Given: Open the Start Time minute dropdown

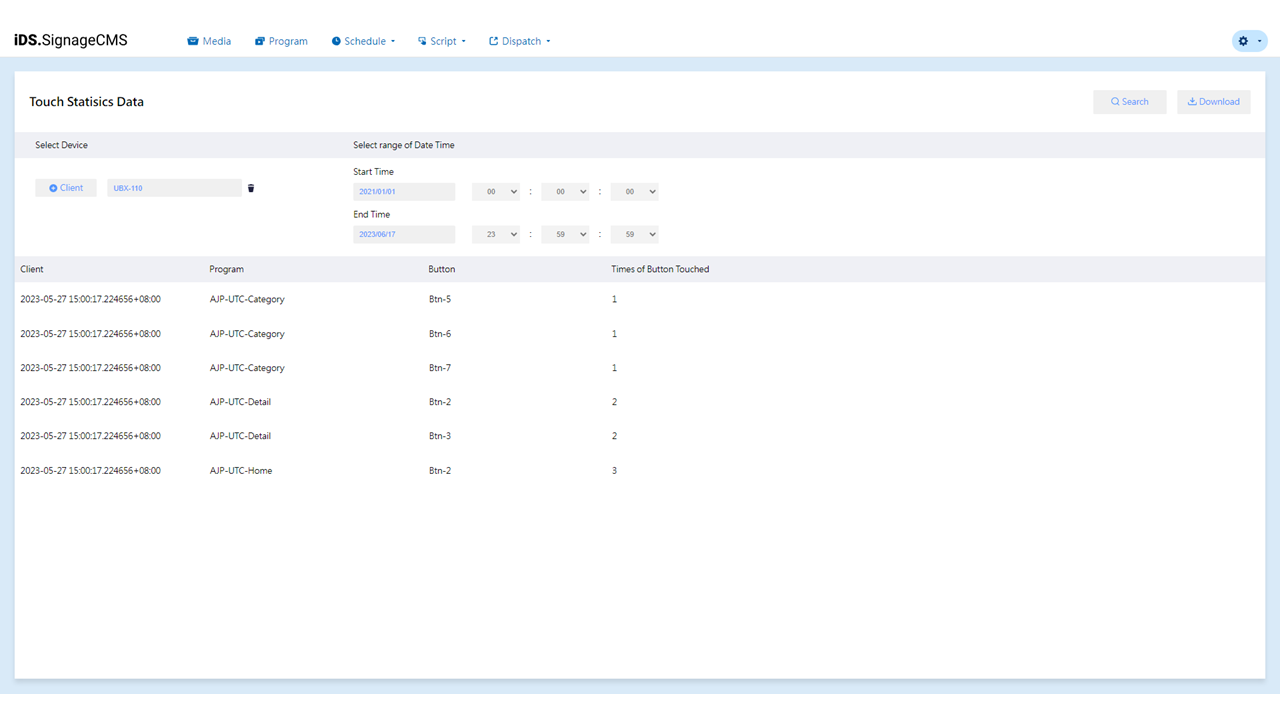Looking at the screenshot, I should [565, 192].
